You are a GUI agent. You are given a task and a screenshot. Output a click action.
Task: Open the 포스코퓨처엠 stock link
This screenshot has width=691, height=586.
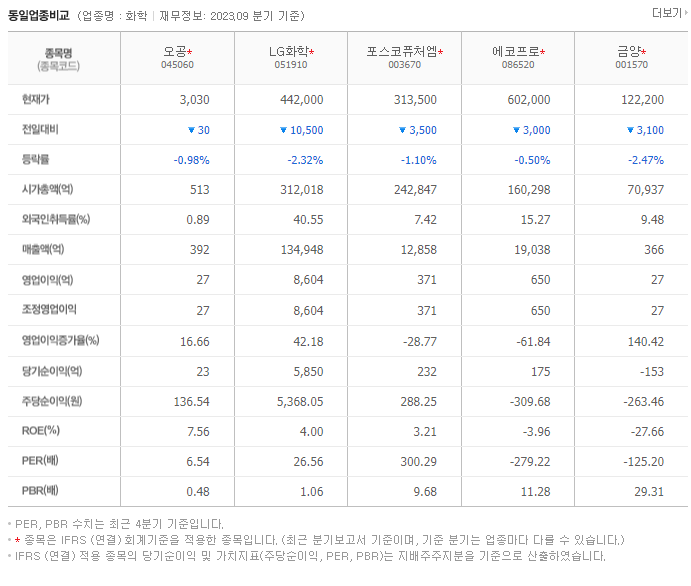402,52
